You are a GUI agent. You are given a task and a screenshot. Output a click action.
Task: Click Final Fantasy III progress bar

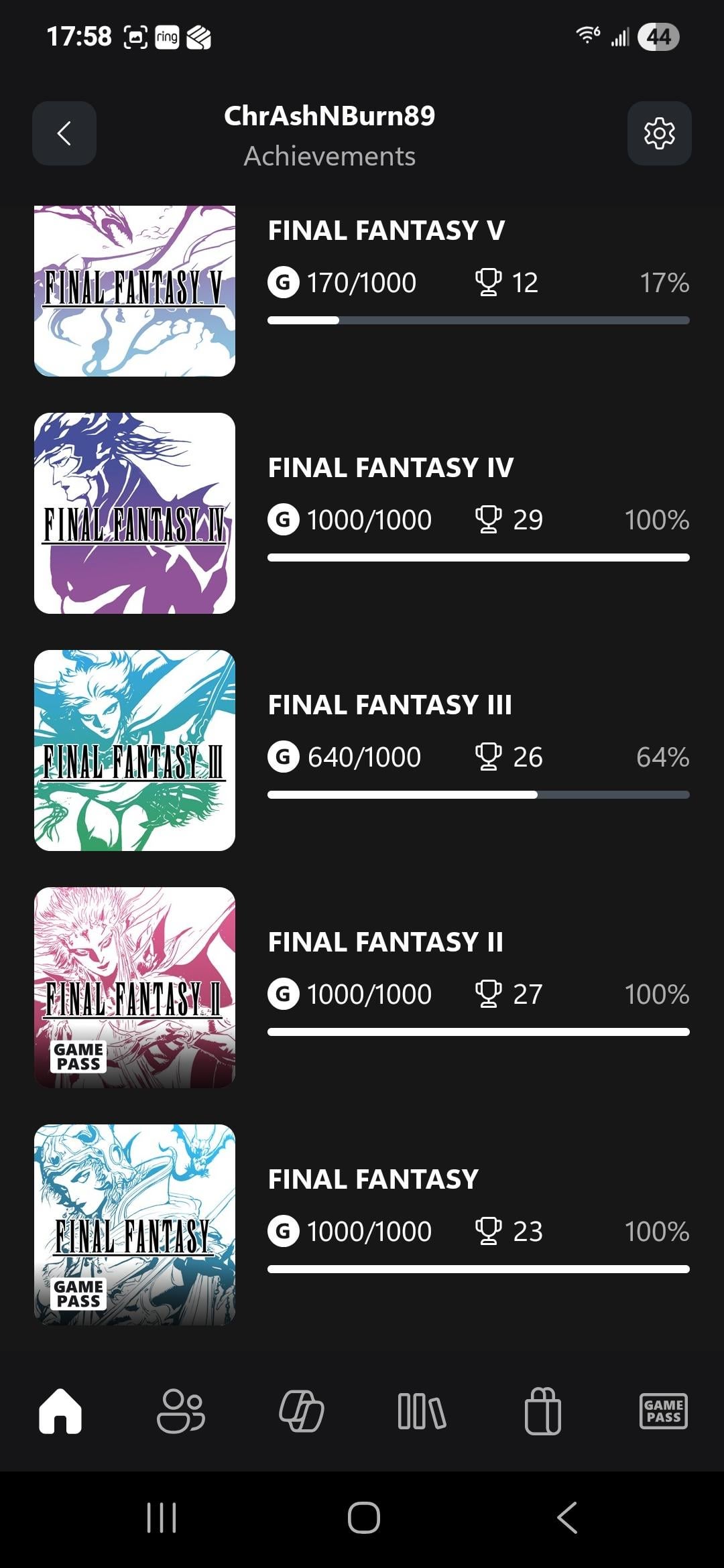478,795
